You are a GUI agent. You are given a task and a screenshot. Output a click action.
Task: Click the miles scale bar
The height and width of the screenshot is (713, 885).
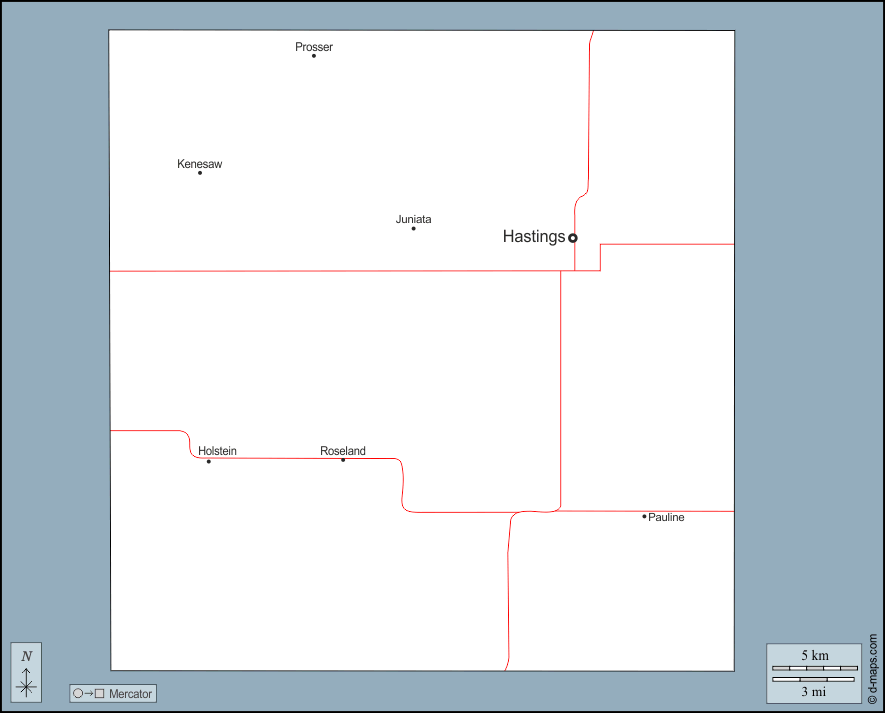813,679
